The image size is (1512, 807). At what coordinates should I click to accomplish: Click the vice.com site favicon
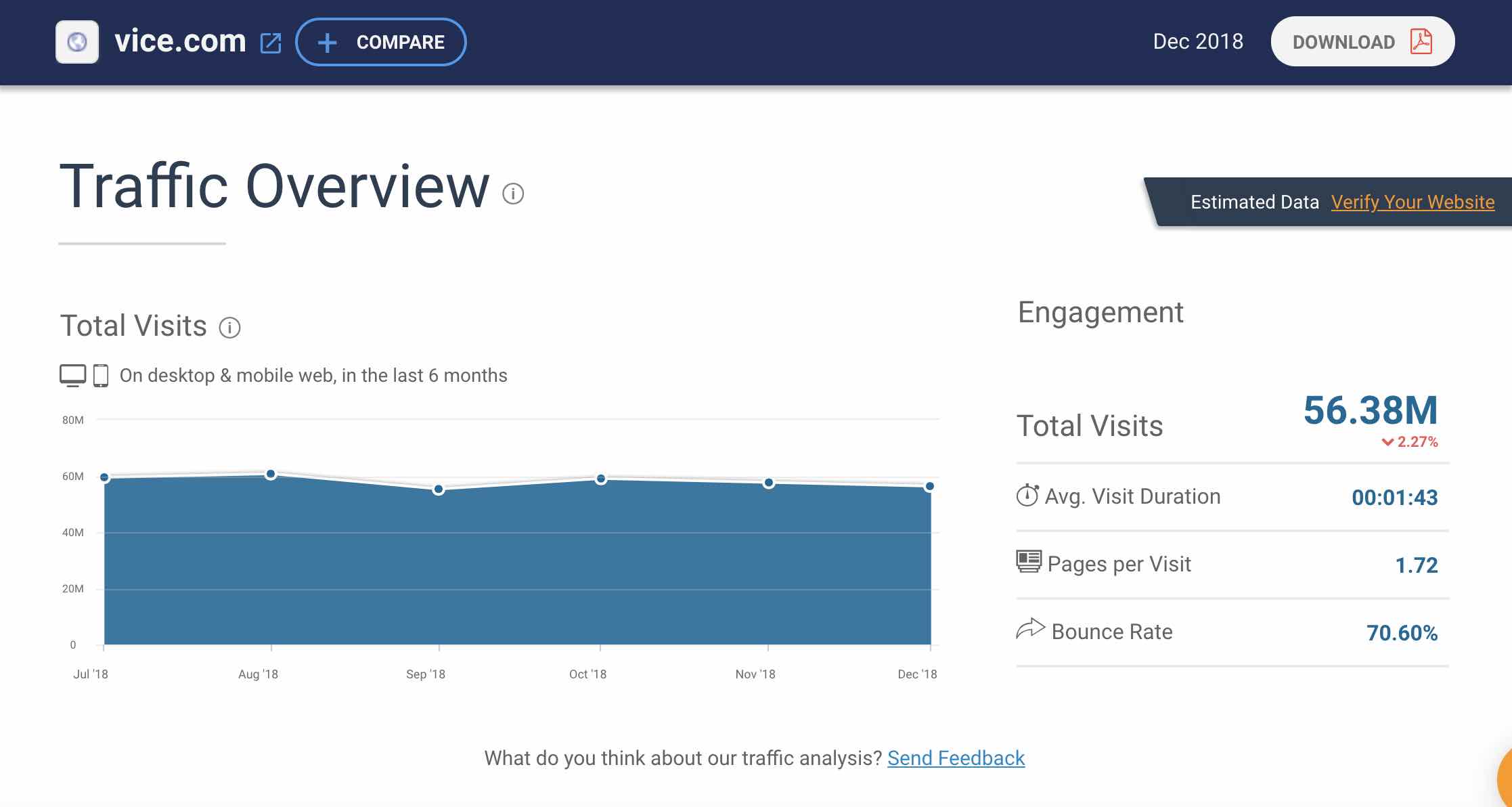click(77, 42)
